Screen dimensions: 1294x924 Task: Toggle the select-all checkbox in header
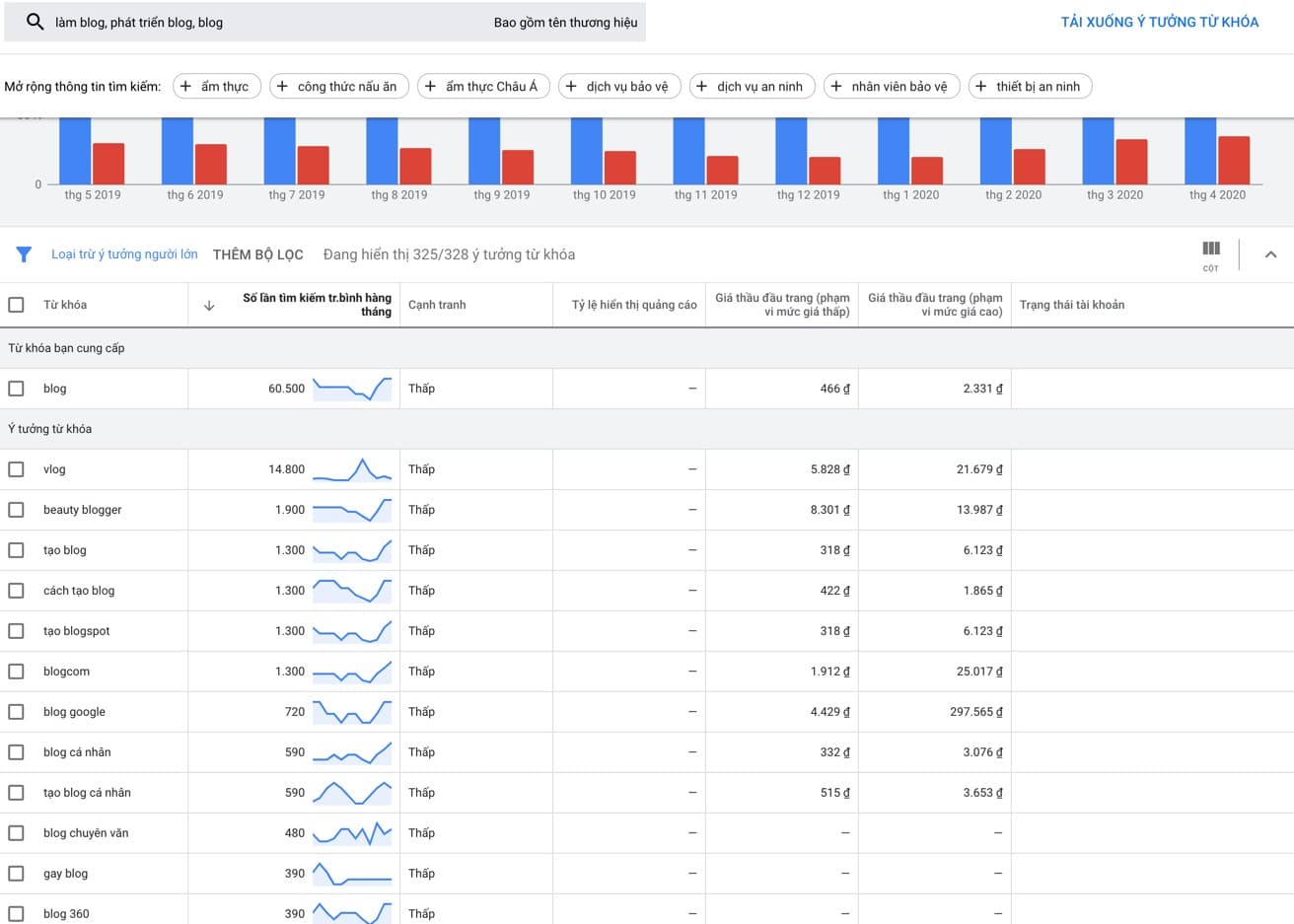[x=16, y=305]
